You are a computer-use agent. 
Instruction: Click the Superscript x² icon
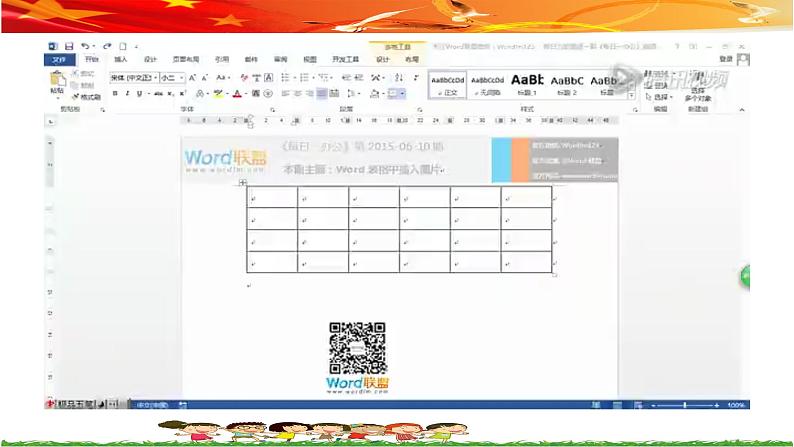(x=183, y=94)
